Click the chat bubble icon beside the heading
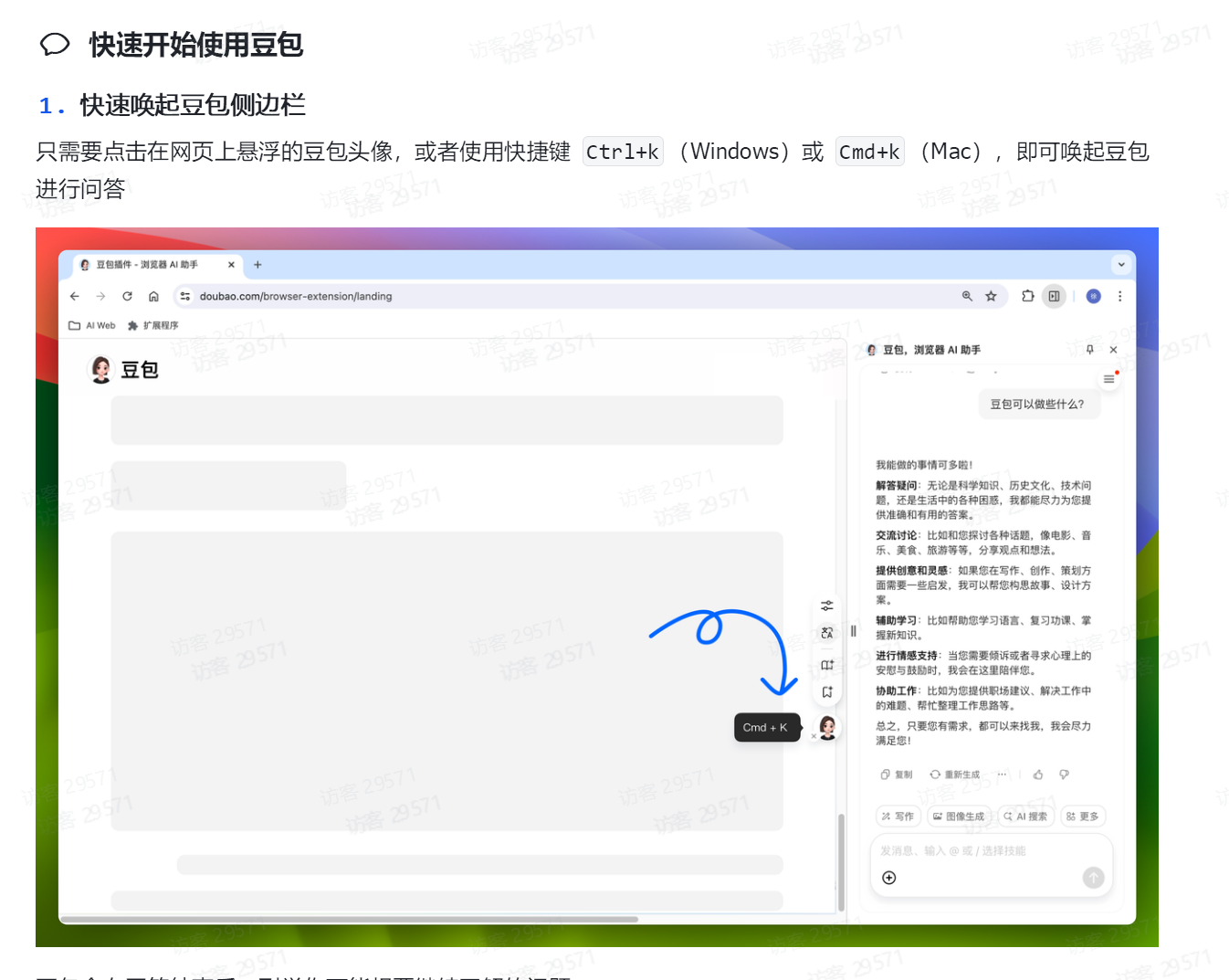Viewport: 1229px width, 980px height. 55,44
